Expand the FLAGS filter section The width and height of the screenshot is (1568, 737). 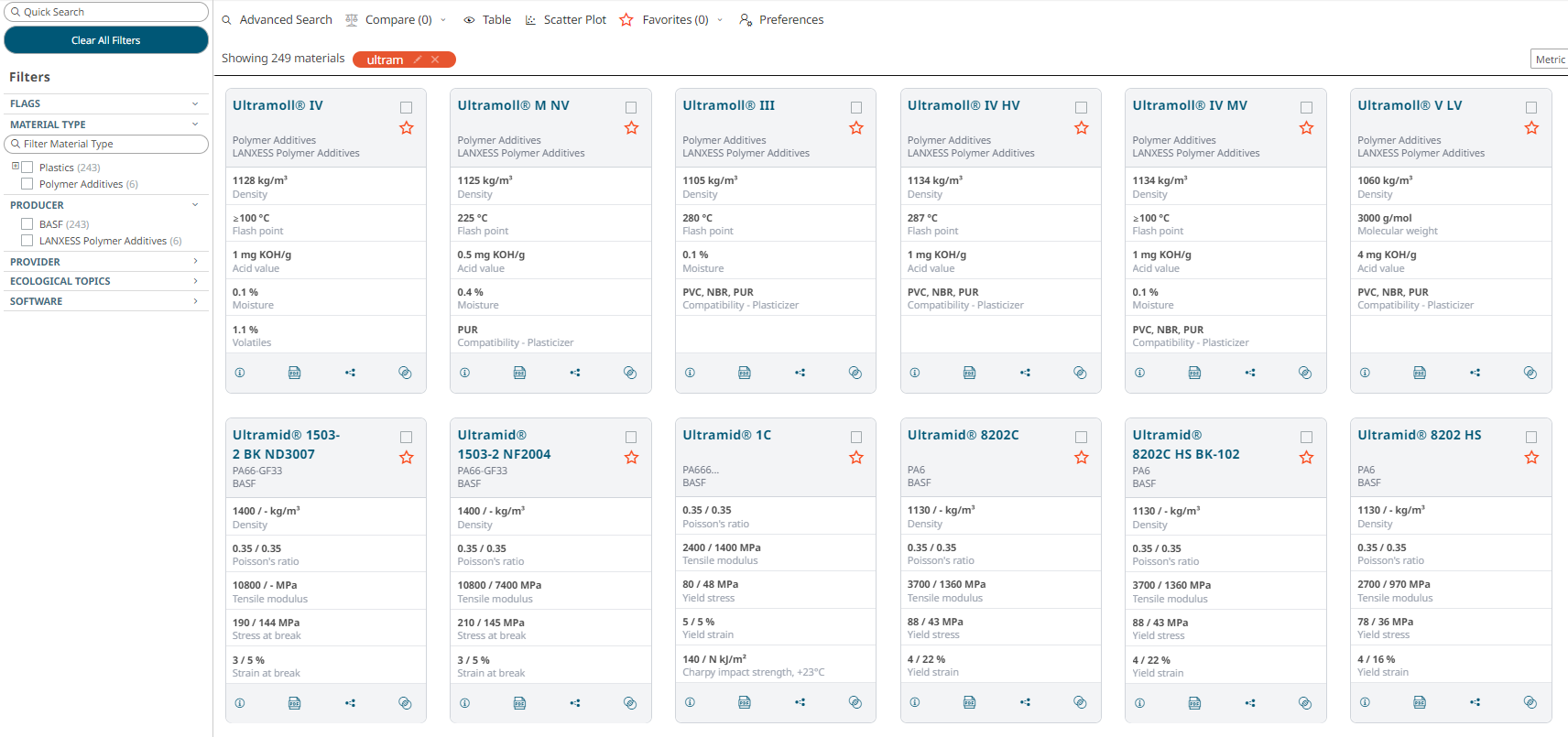point(195,103)
